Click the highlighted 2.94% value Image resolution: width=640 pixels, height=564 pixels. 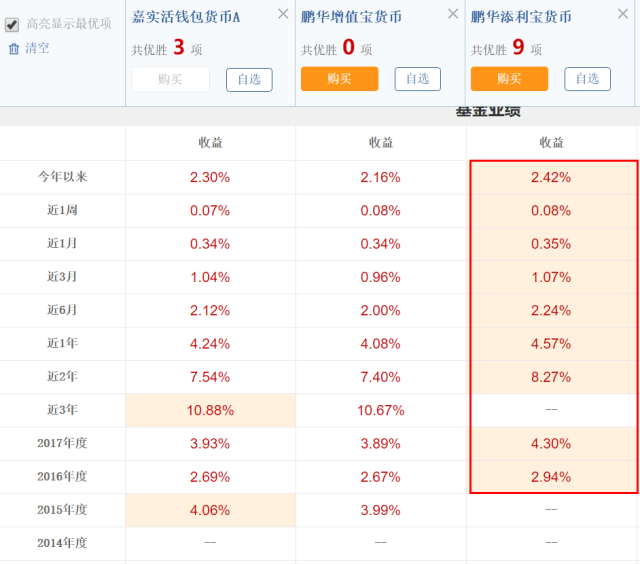coord(551,477)
